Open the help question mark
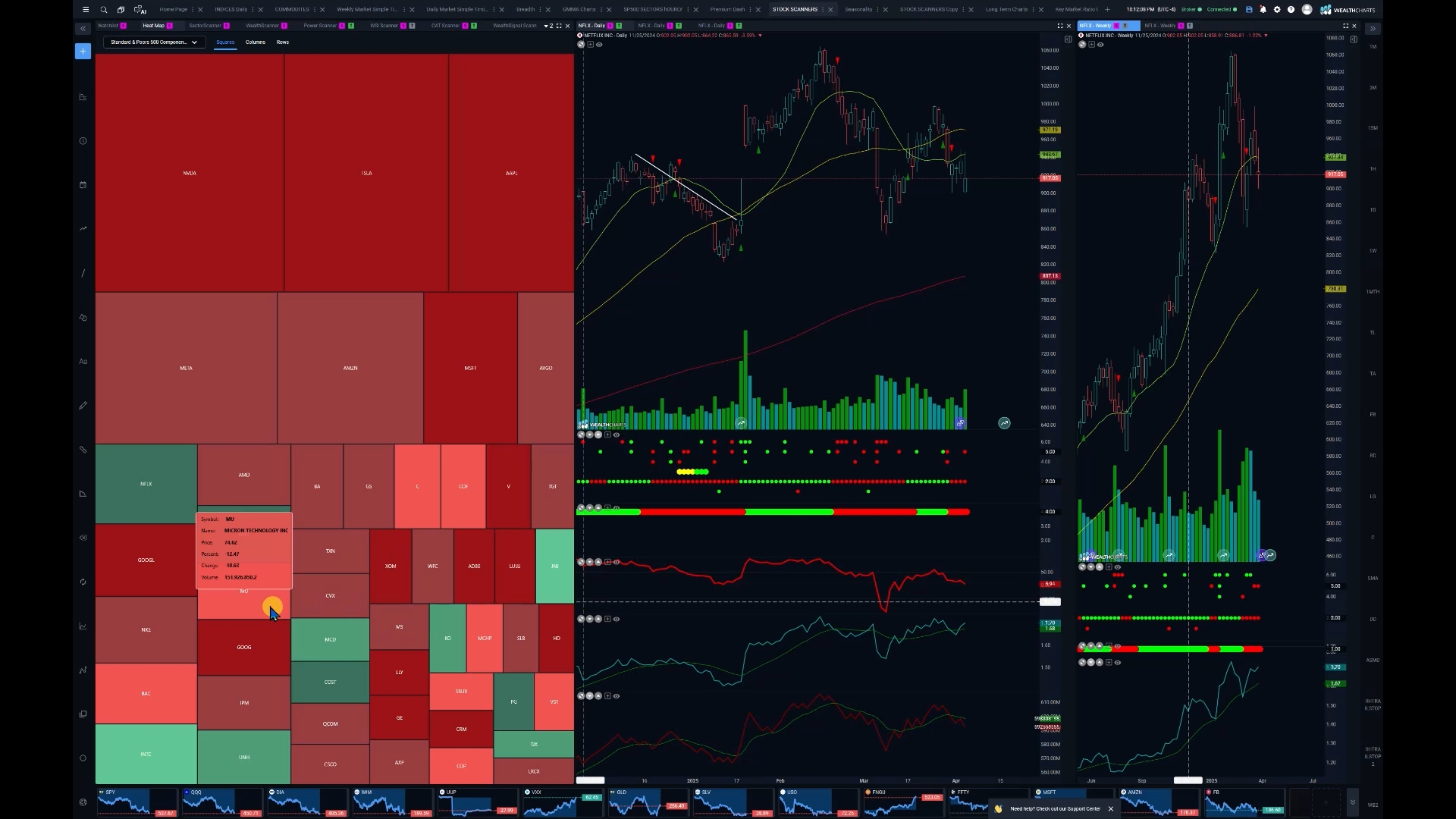1456x819 pixels. [x=1291, y=10]
